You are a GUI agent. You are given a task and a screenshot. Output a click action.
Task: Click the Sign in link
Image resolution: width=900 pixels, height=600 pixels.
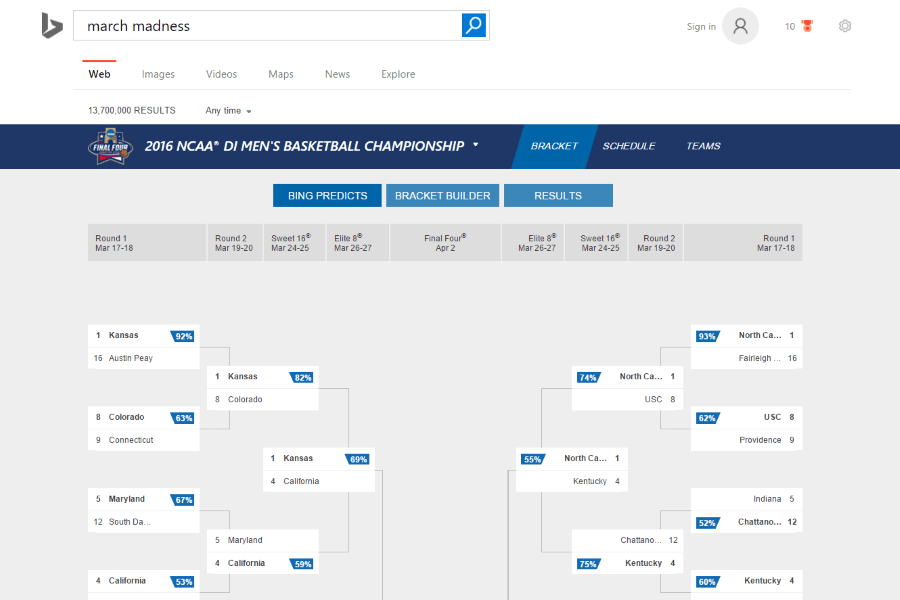(x=701, y=26)
